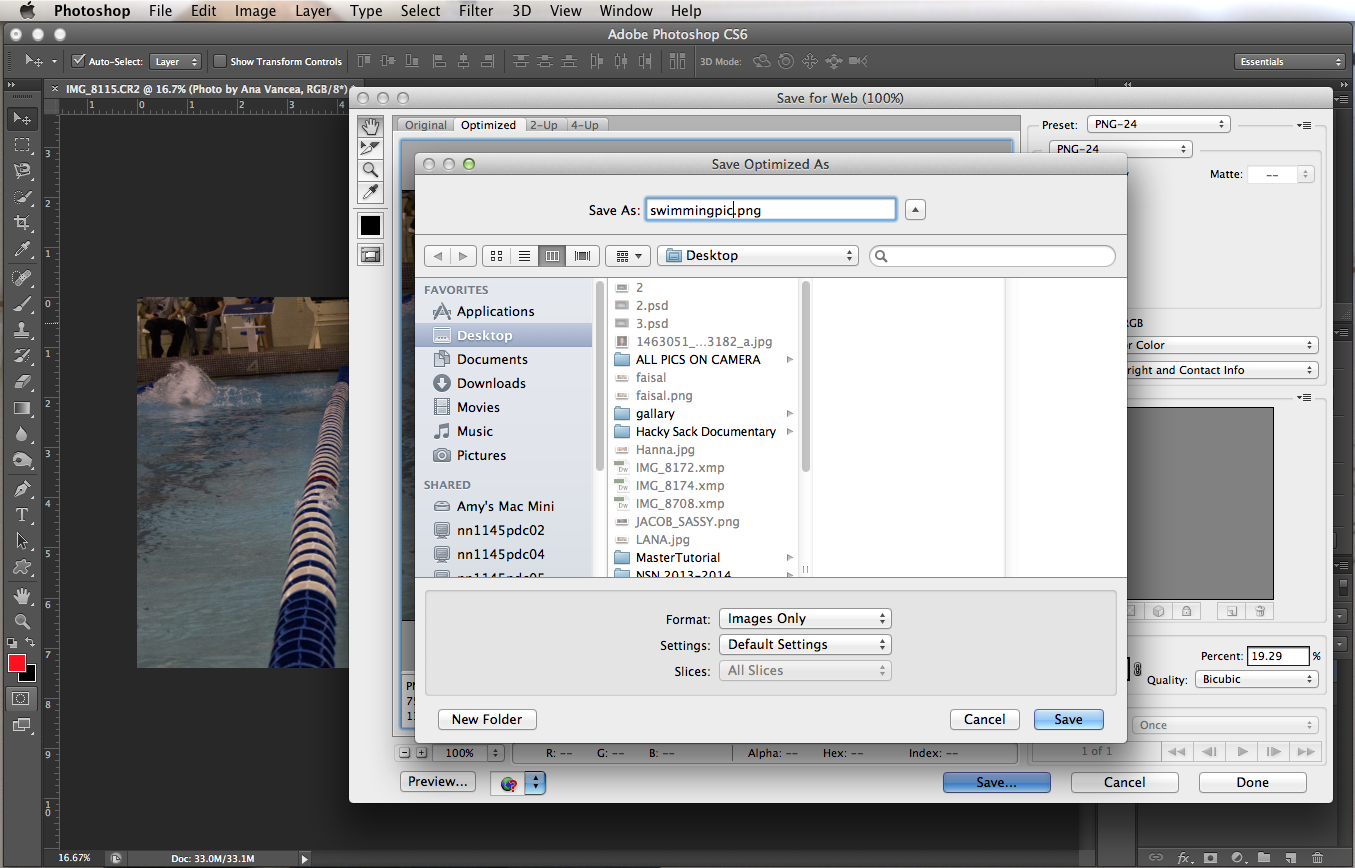Select the History Brush tool
1355x868 pixels.
21,356
